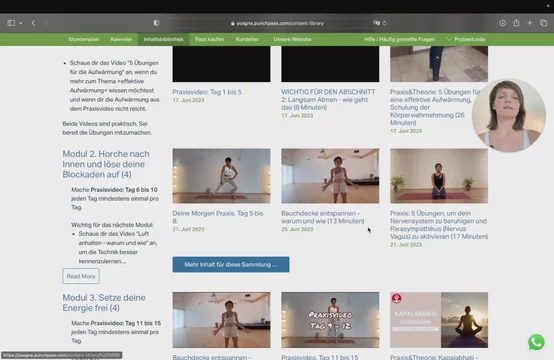Show tab overview icon
Image resolution: width=554 pixels, height=360 pixels.
click(543, 23)
